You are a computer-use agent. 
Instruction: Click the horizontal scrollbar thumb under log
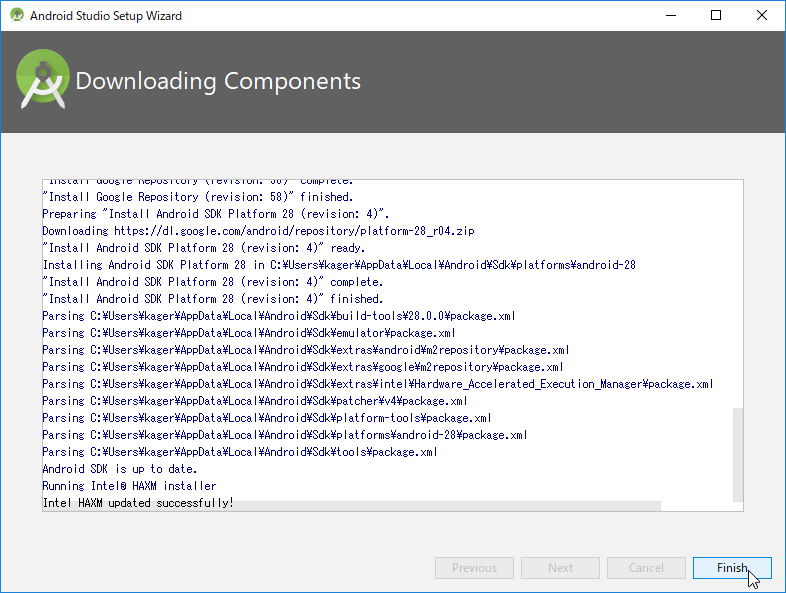point(351,506)
